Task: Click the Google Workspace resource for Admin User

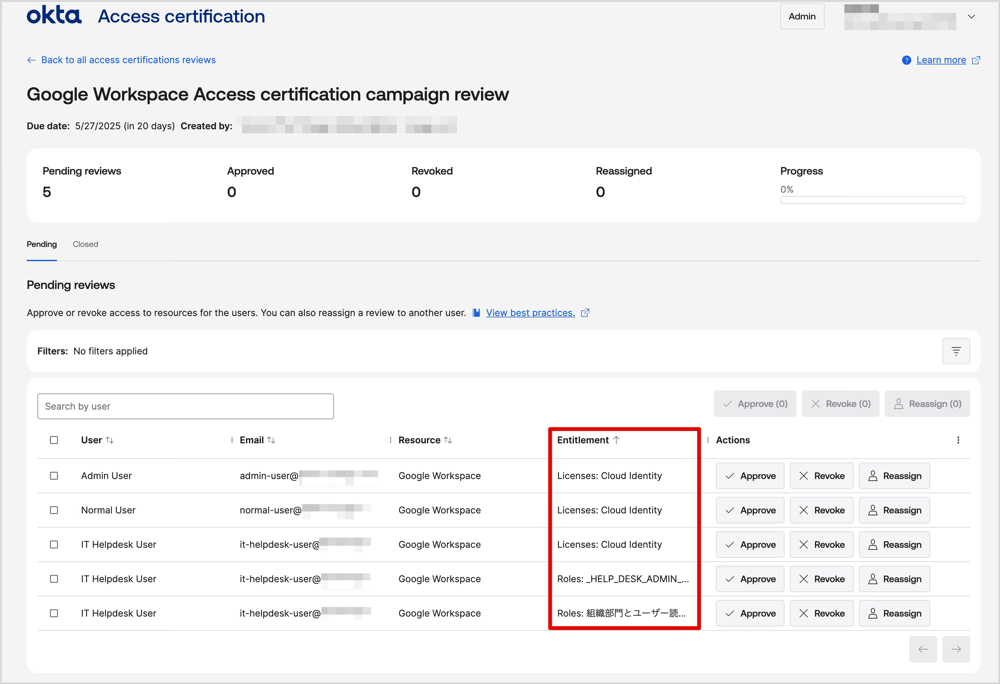Action: 439,476
